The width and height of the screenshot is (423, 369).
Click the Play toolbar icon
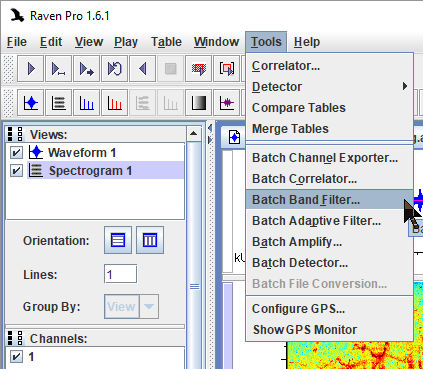30,69
